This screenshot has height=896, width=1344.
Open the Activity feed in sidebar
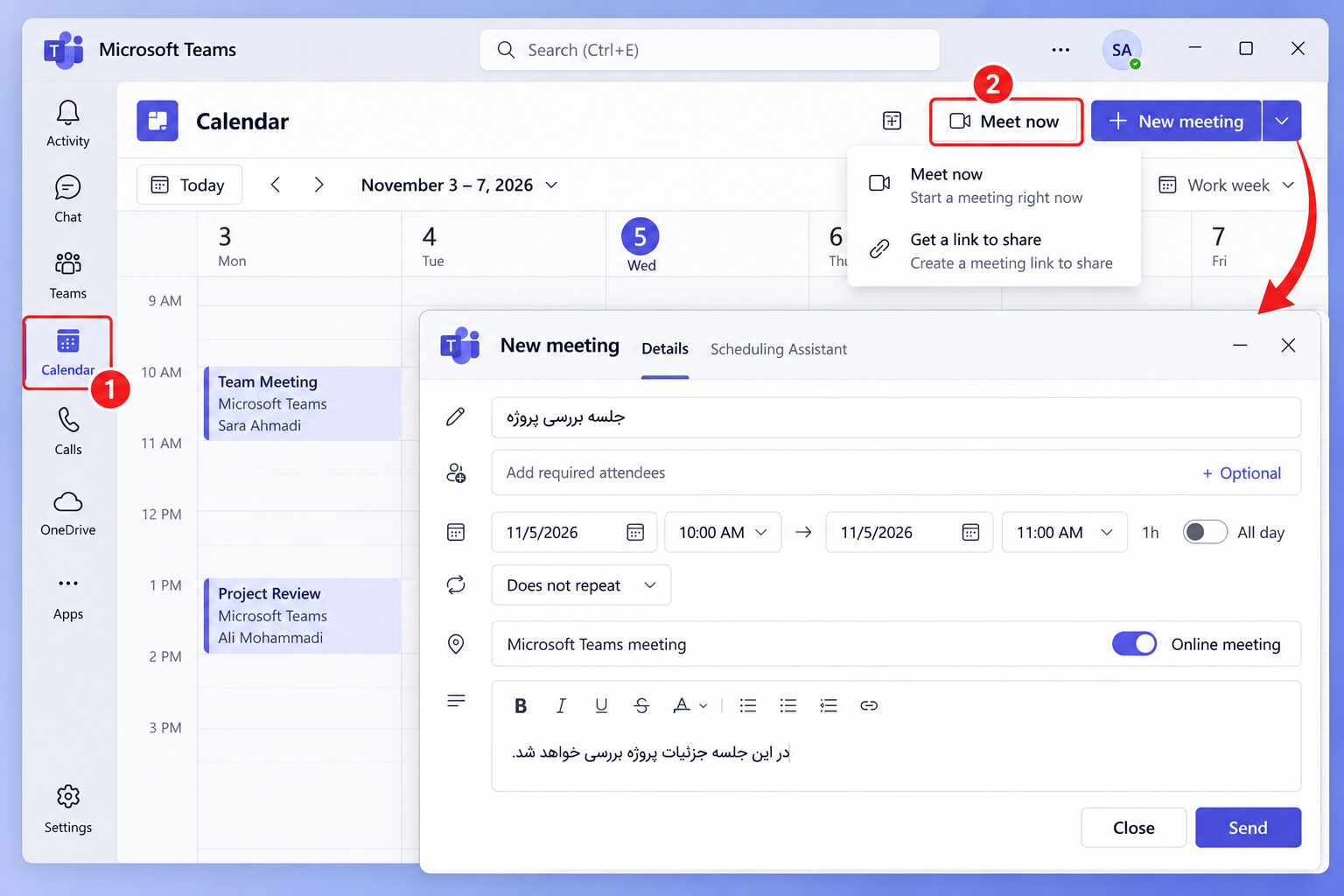pos(67,122)
